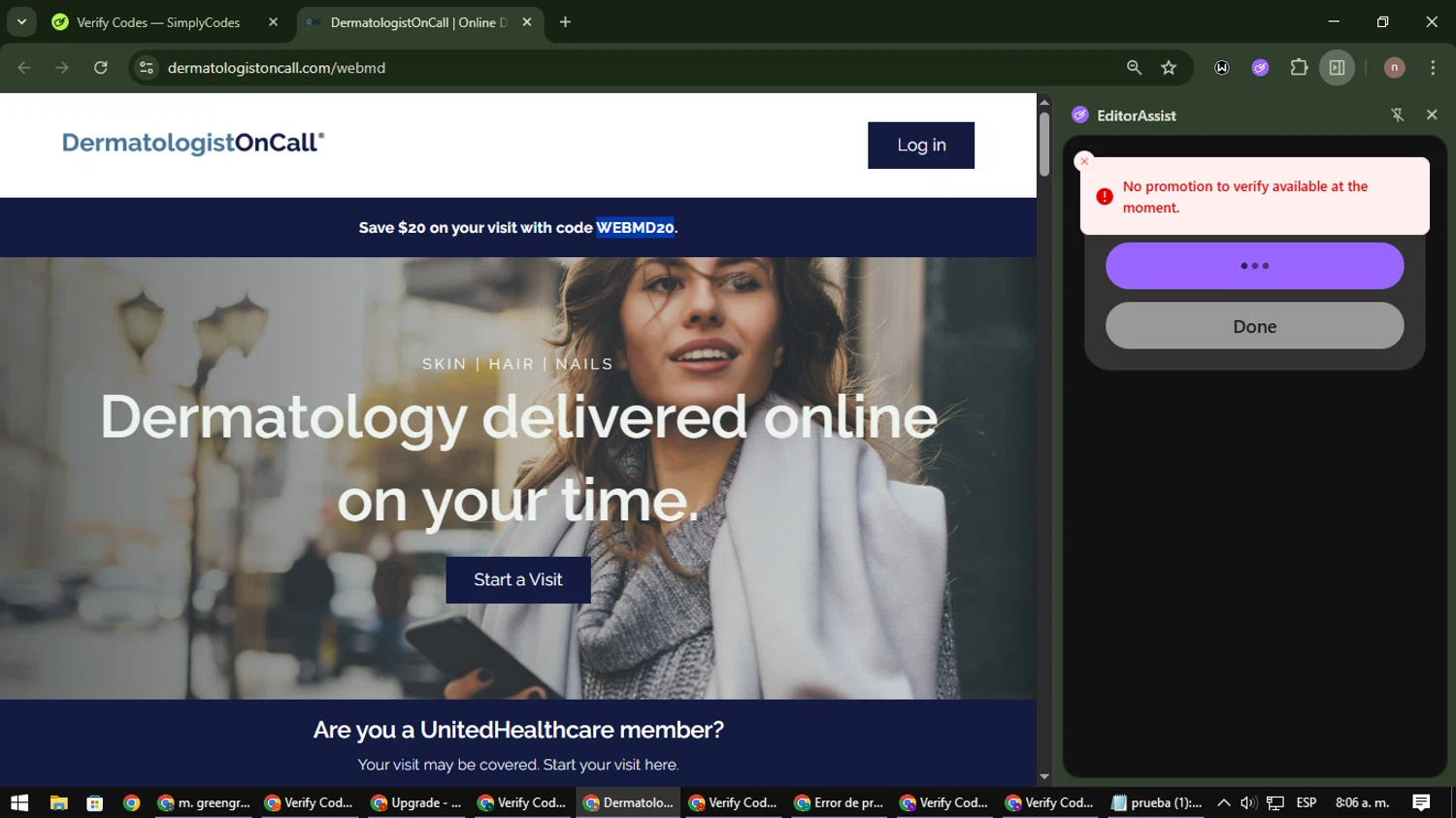Image resolution: width=1456 pixels, height=818 pixels.
Task: Open a new browser tab
Action: [x=565, y=21]
